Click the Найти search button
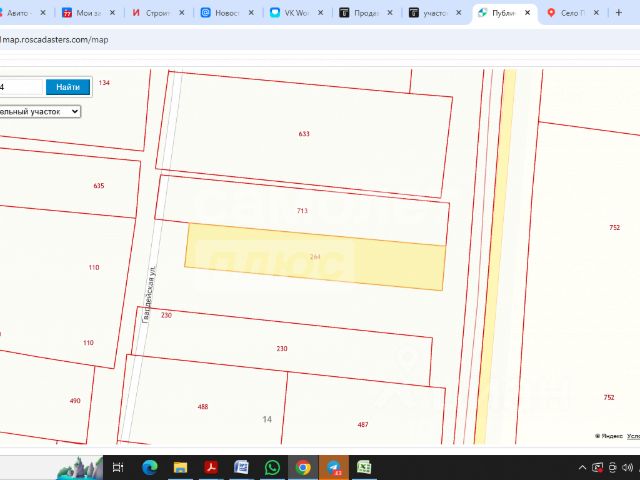Image resolution: width=640 pixels, height=480 pixels. pos(68,87)
